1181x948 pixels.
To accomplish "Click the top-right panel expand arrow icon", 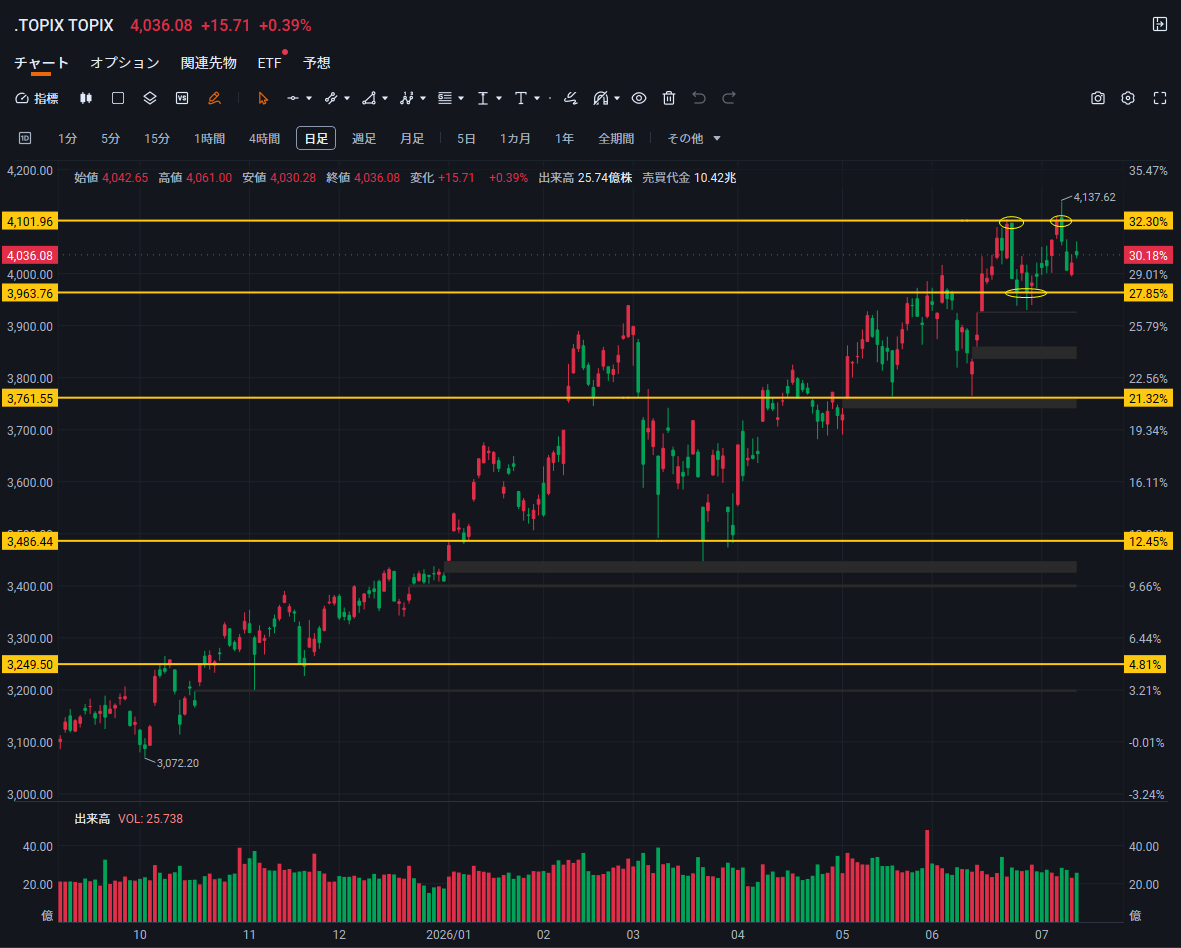I will [1160, 24].
